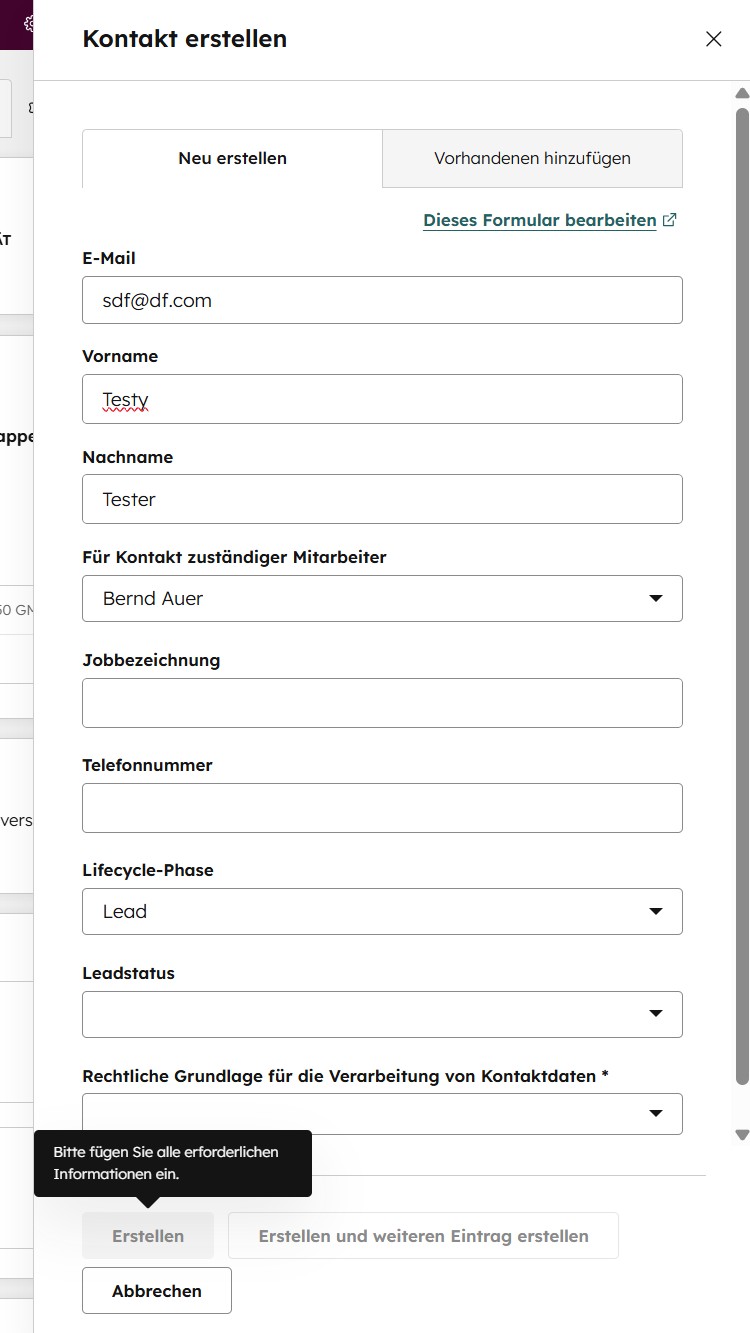Close the Kontakt erstellen panel

click(x=713, y=39)
